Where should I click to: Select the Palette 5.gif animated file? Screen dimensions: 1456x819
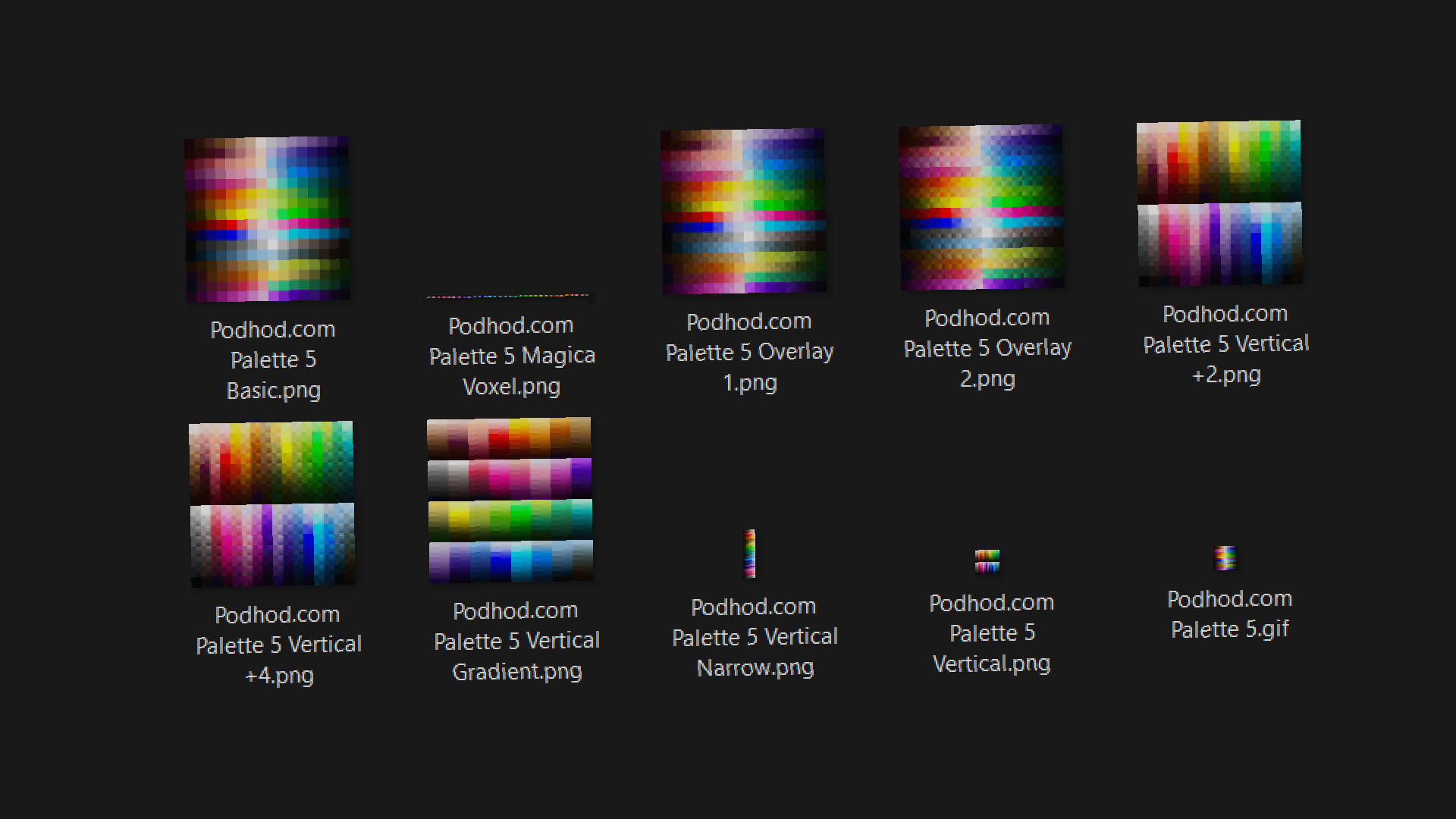coord(1228,559)
